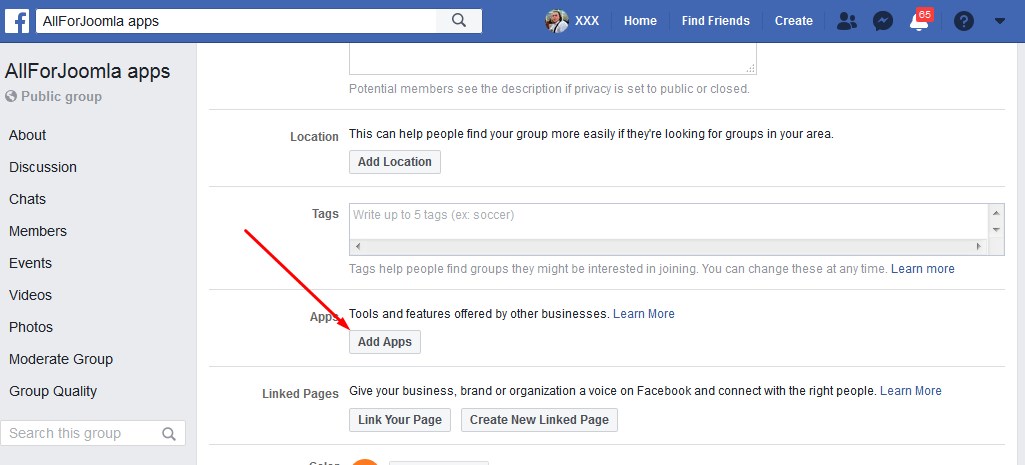
Task: Select Moderate Group in the sidebar
Action: [x=61, y=359]
